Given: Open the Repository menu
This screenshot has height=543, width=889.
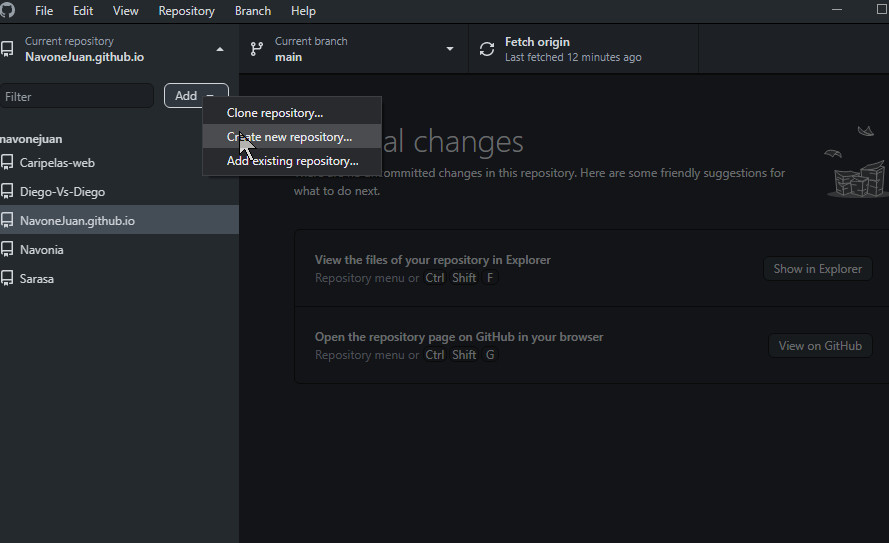Looking at the screenshot, I should (187, 11).
